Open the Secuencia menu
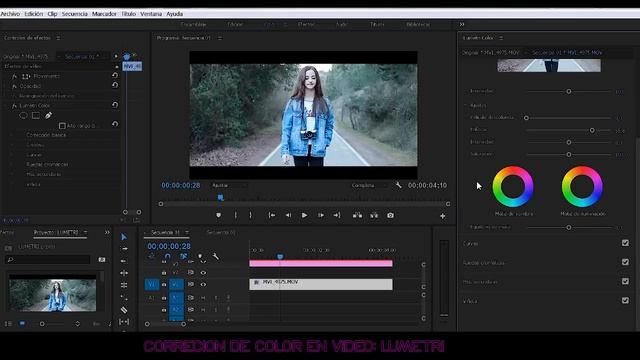Screen dimensions: 640x360 click(75, 14)
